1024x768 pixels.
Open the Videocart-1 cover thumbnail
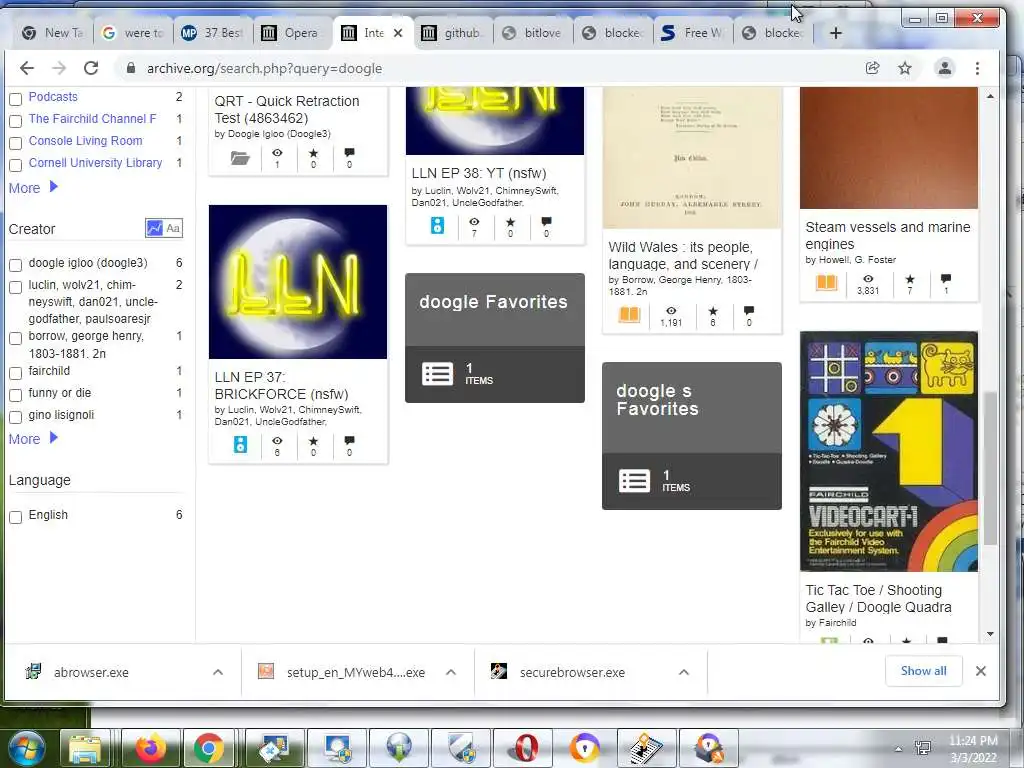pyautogui.click(x=889, y=451)
